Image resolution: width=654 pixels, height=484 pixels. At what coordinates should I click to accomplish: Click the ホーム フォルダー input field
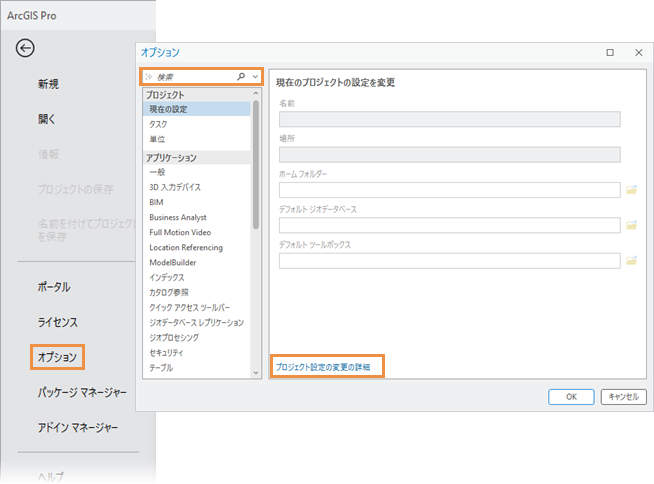point(450,190)
